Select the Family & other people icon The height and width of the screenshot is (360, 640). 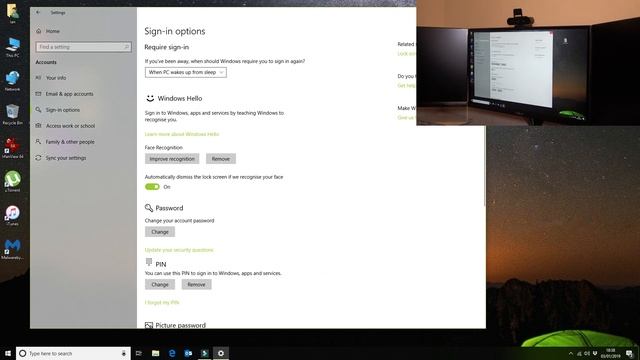point(38,142)
